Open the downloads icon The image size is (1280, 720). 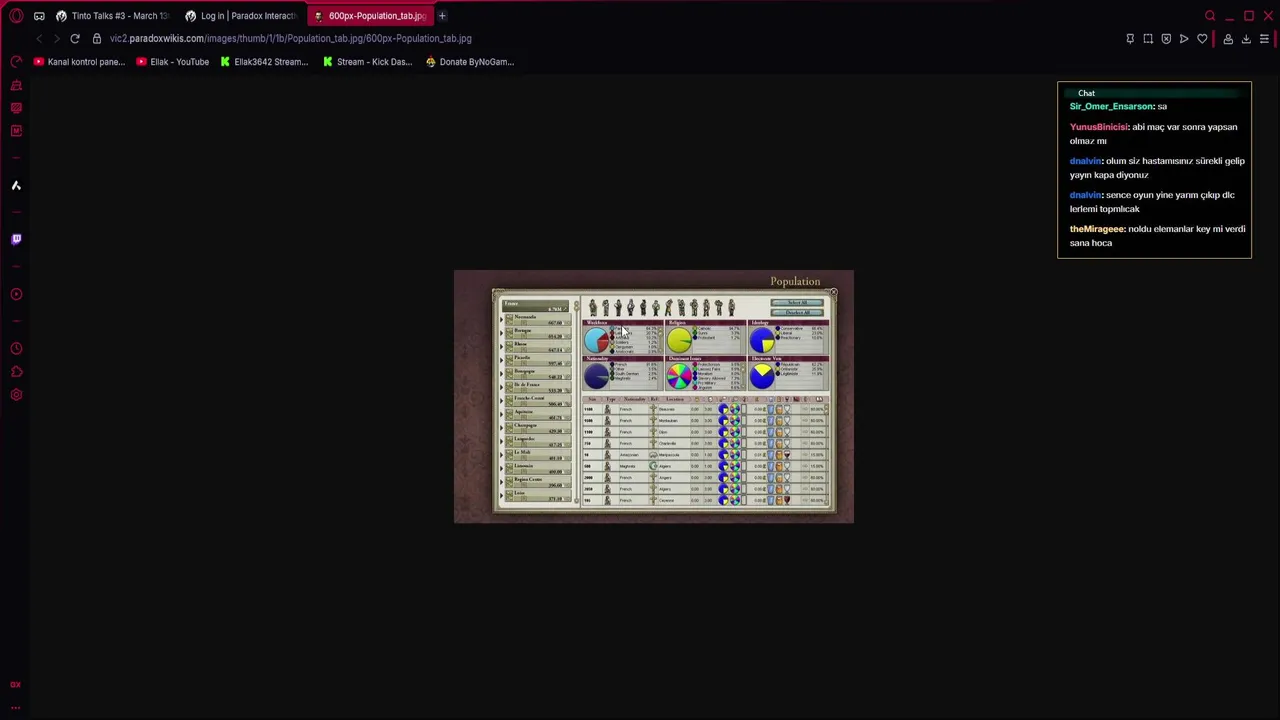tap(1246, 39)
